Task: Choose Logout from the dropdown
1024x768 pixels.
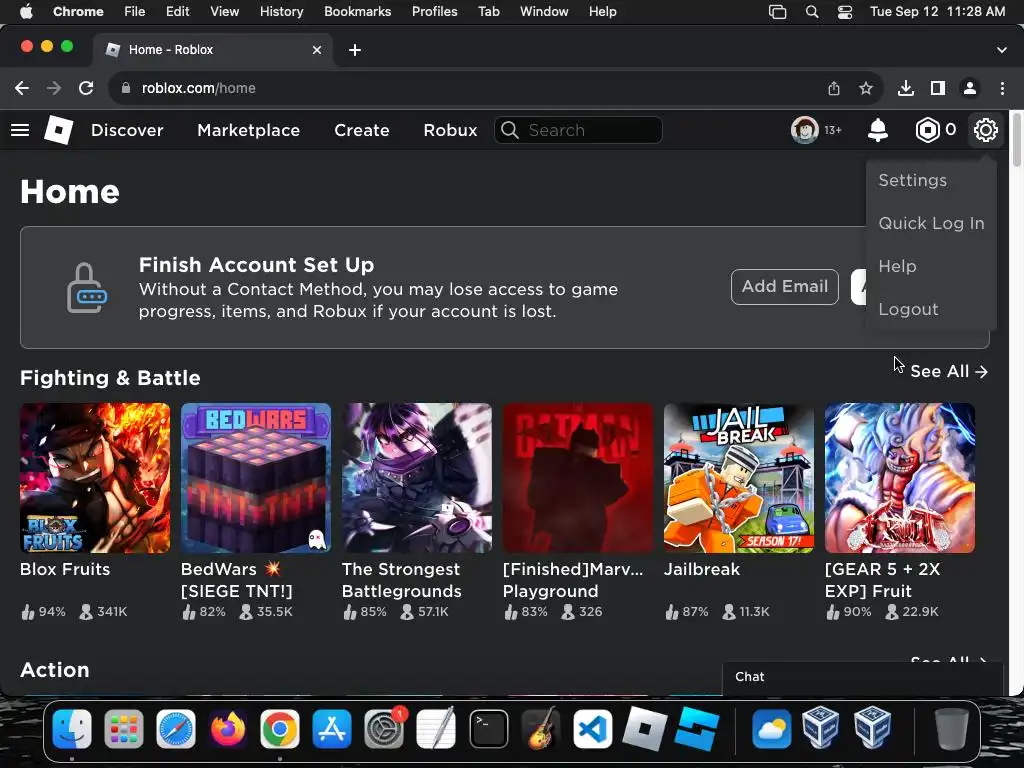Action: coord(908,310)
